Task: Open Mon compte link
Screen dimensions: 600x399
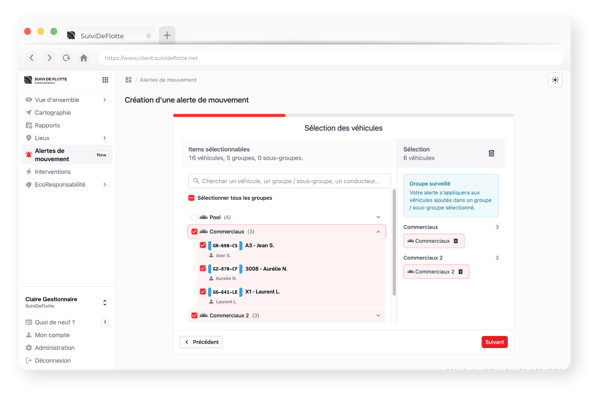Action: (52, 335)
